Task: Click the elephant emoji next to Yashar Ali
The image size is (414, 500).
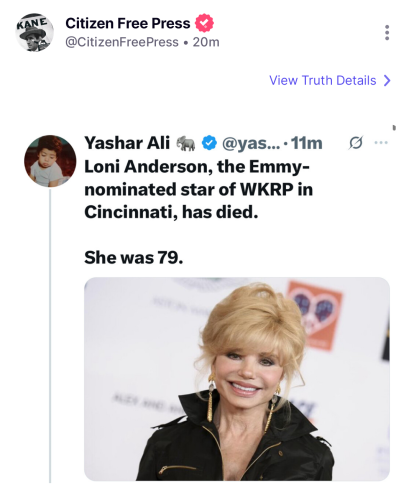Action: (x=186, y=143)
